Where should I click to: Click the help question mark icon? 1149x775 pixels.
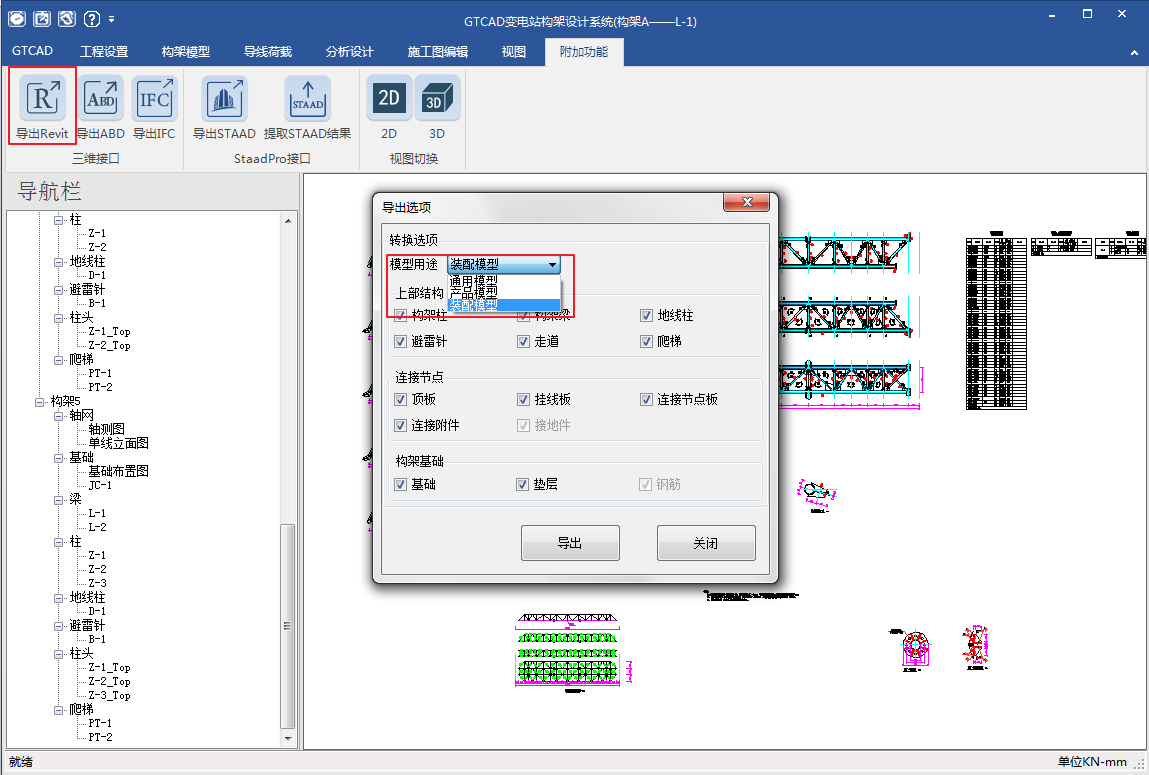pos(91,18)
